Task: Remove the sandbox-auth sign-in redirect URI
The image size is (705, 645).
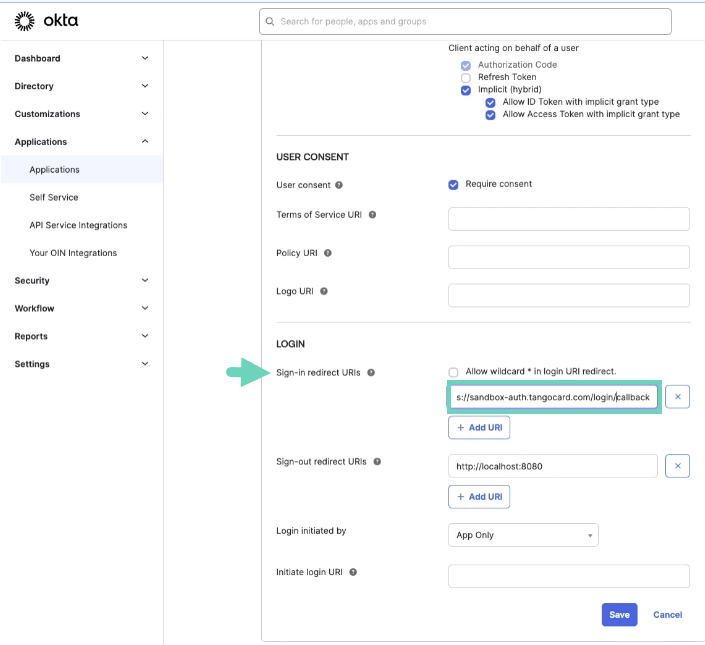Action: pyautogui.click(x=678, y=397)
